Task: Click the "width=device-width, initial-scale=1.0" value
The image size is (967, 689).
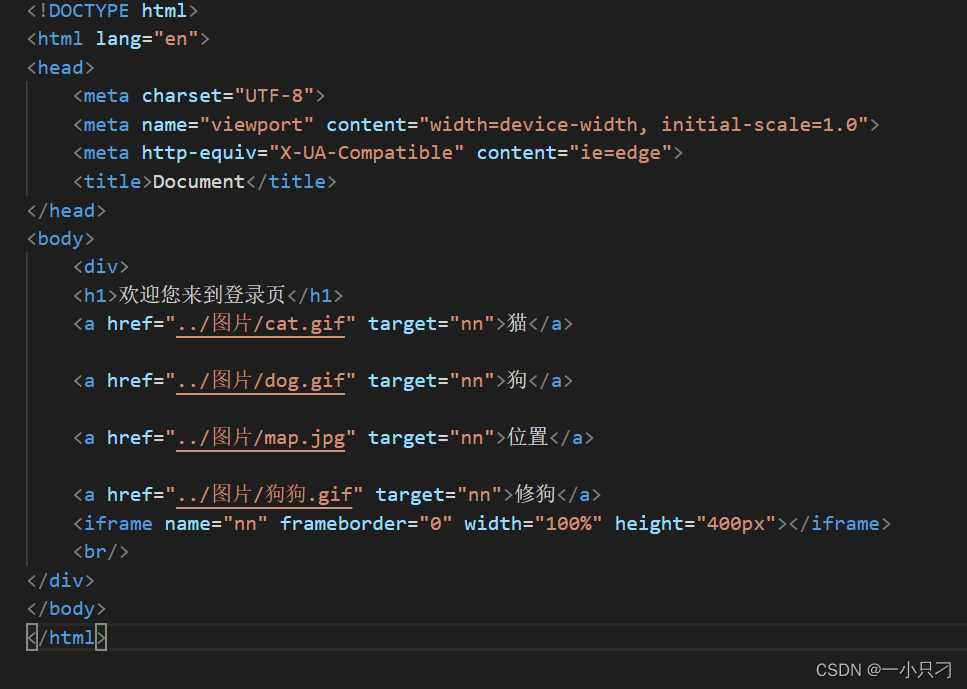Action: [x=644, y=124]
